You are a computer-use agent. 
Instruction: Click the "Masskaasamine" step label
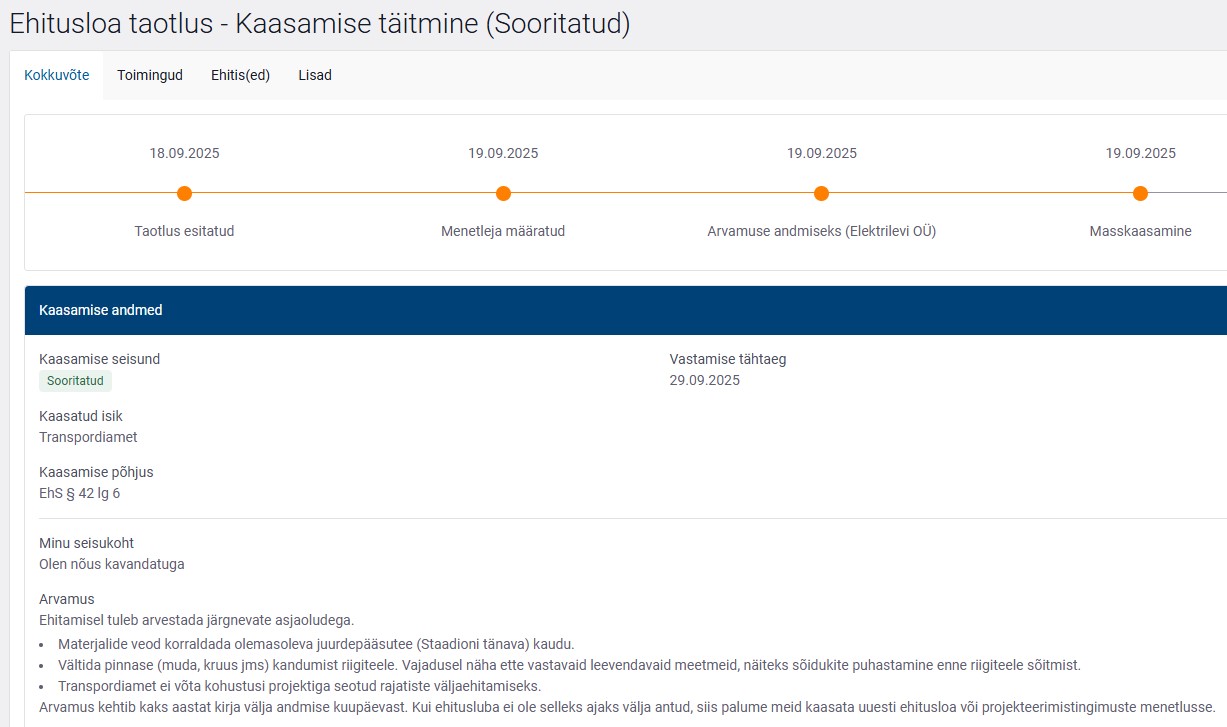[1140, 231]
